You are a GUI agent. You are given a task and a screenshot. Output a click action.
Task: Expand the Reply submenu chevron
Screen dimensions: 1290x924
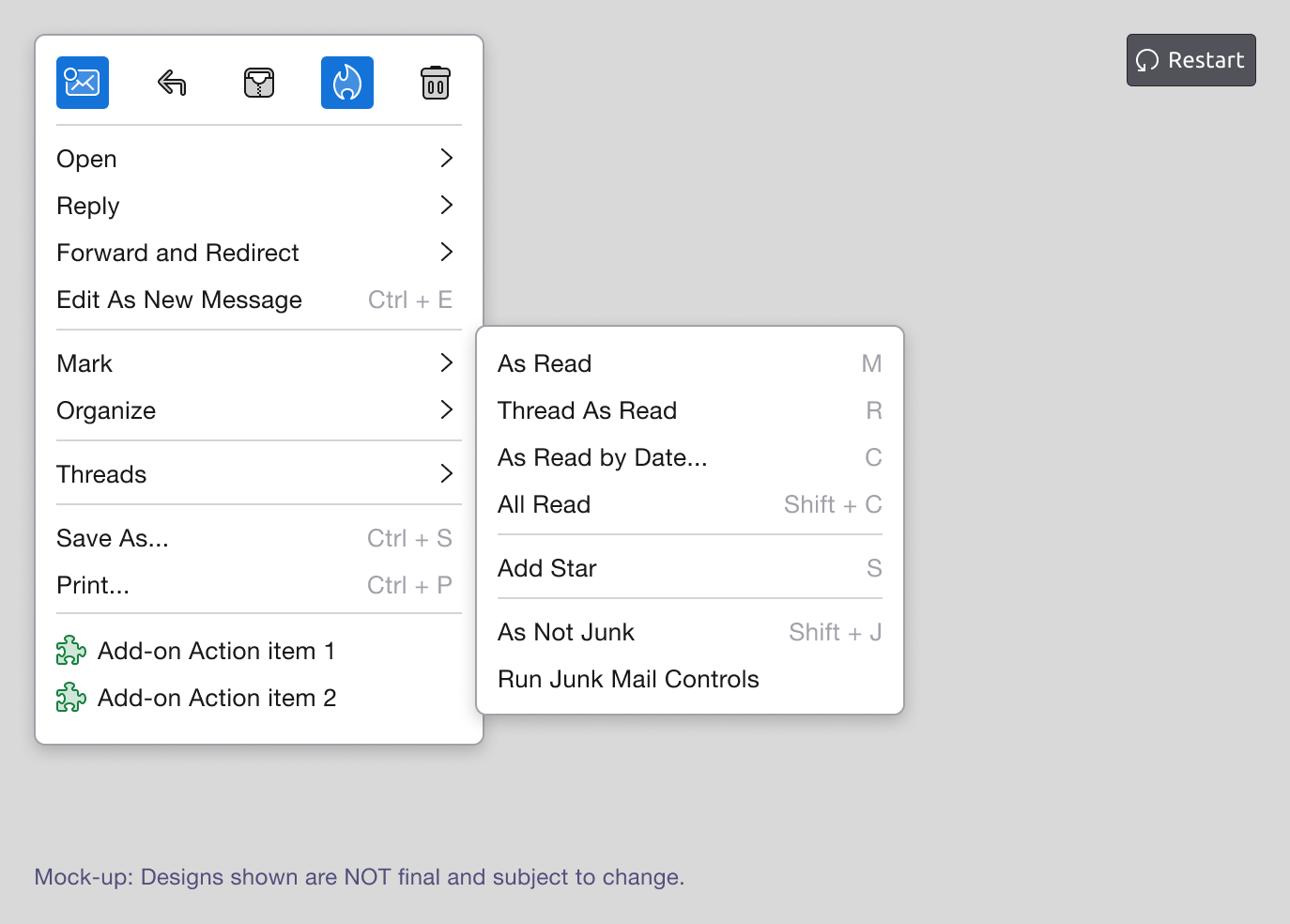447,206
